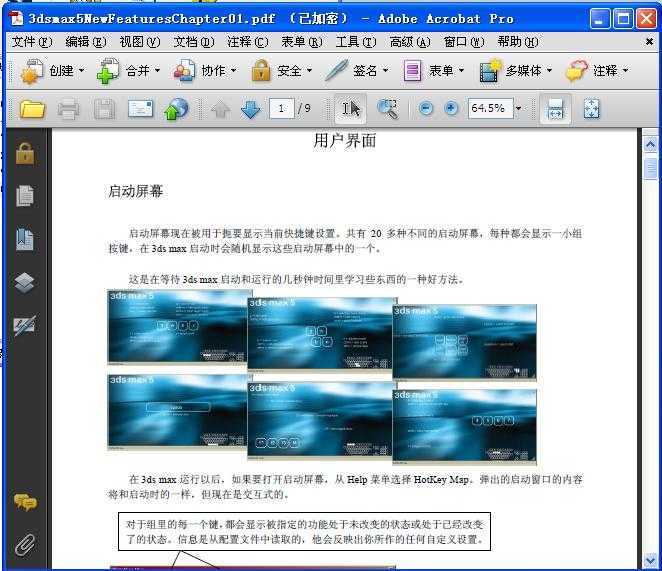Open the Layers panel in sidebar
Viewport: 662px width, 571px height.
tap(24, 283)
